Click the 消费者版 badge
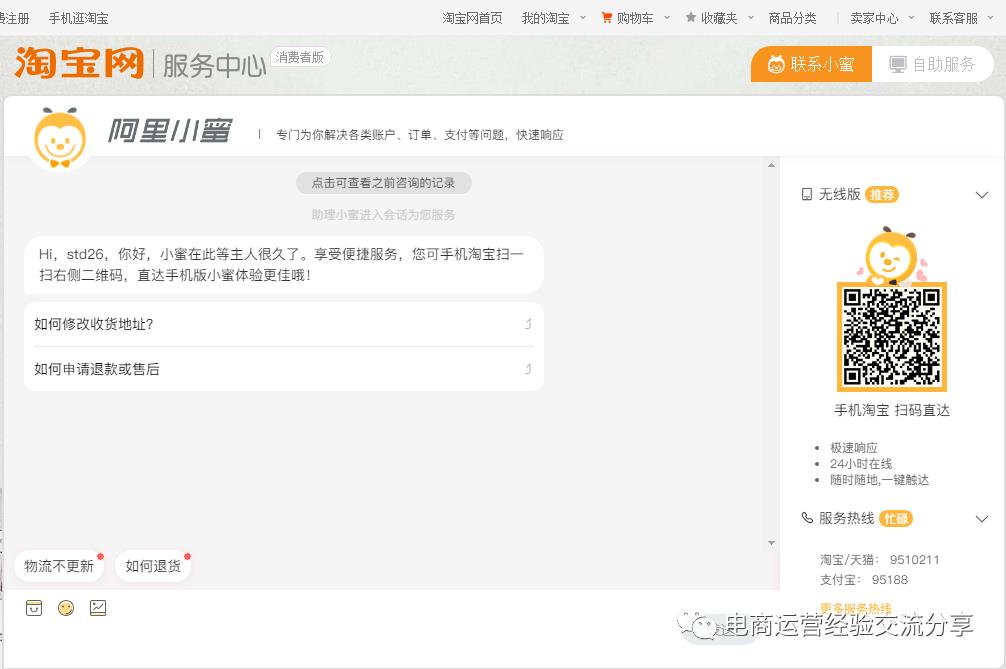The image size is (1006, 669). [x=300, y=57]
